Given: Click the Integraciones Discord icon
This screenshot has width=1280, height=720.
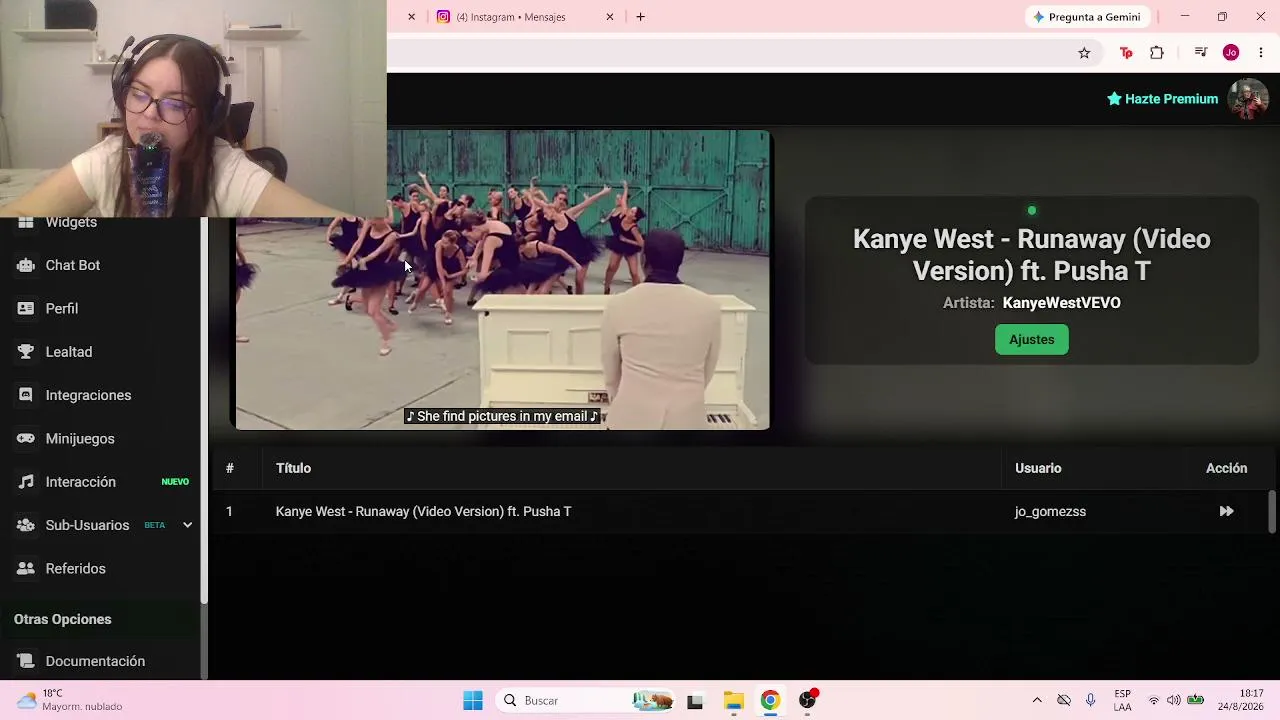Looking at the screenshot, I should click(26, 395).
